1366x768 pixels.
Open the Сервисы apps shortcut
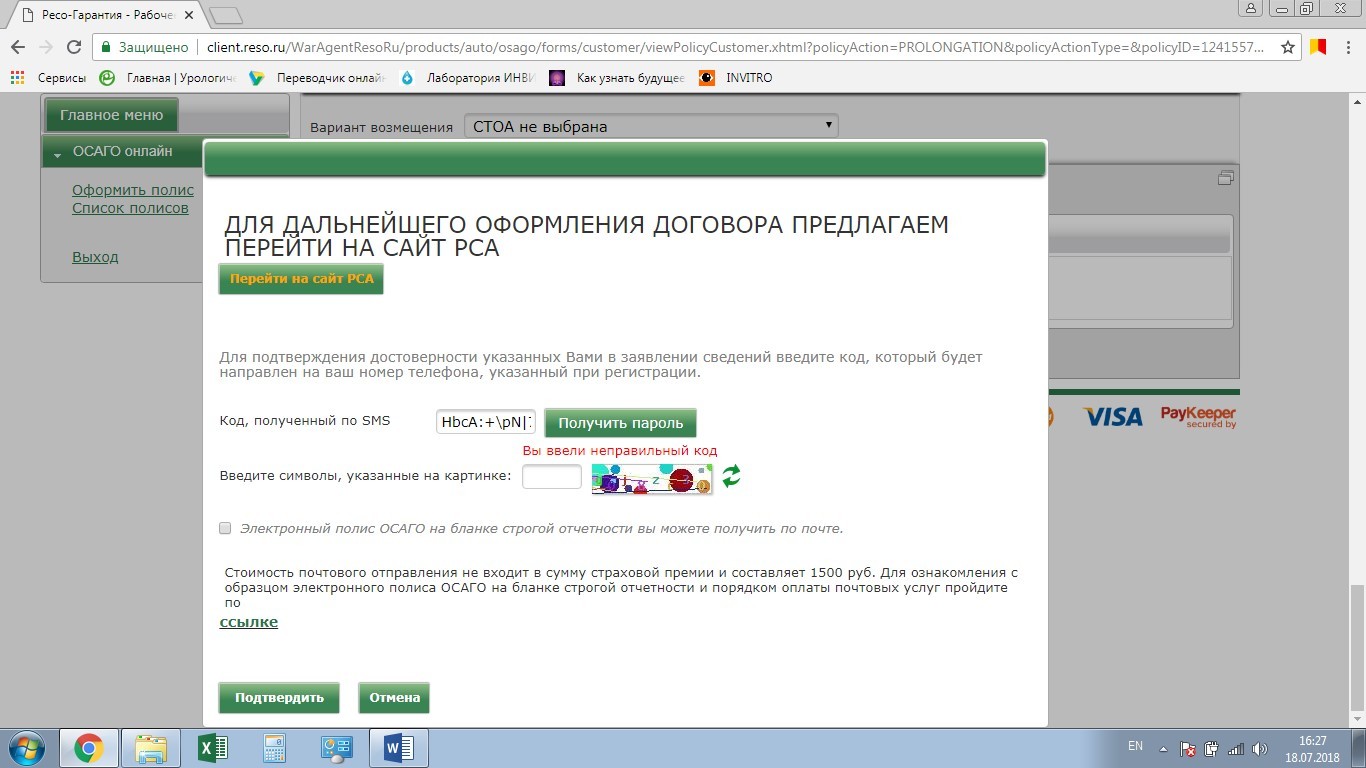(48, 77)
